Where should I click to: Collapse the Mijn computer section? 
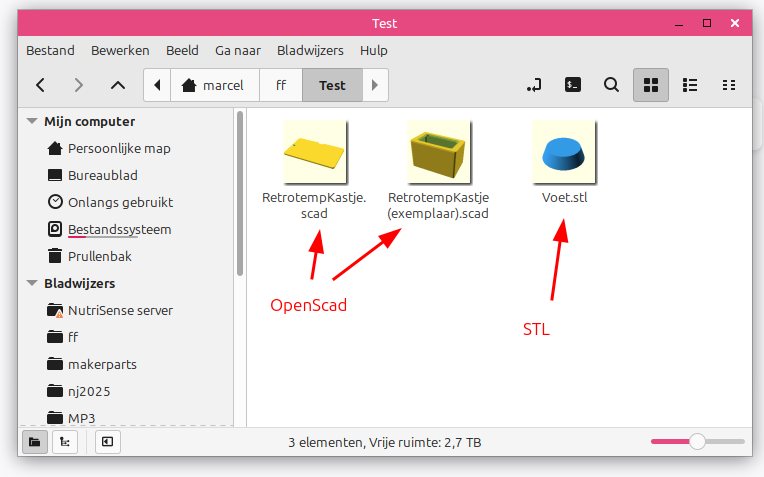(32, 121)
